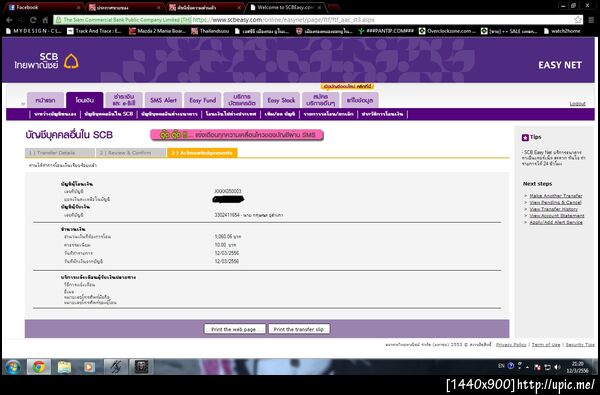Click Term of Use footer link
This screenshot has width=600, height=395.
(546, 344)
